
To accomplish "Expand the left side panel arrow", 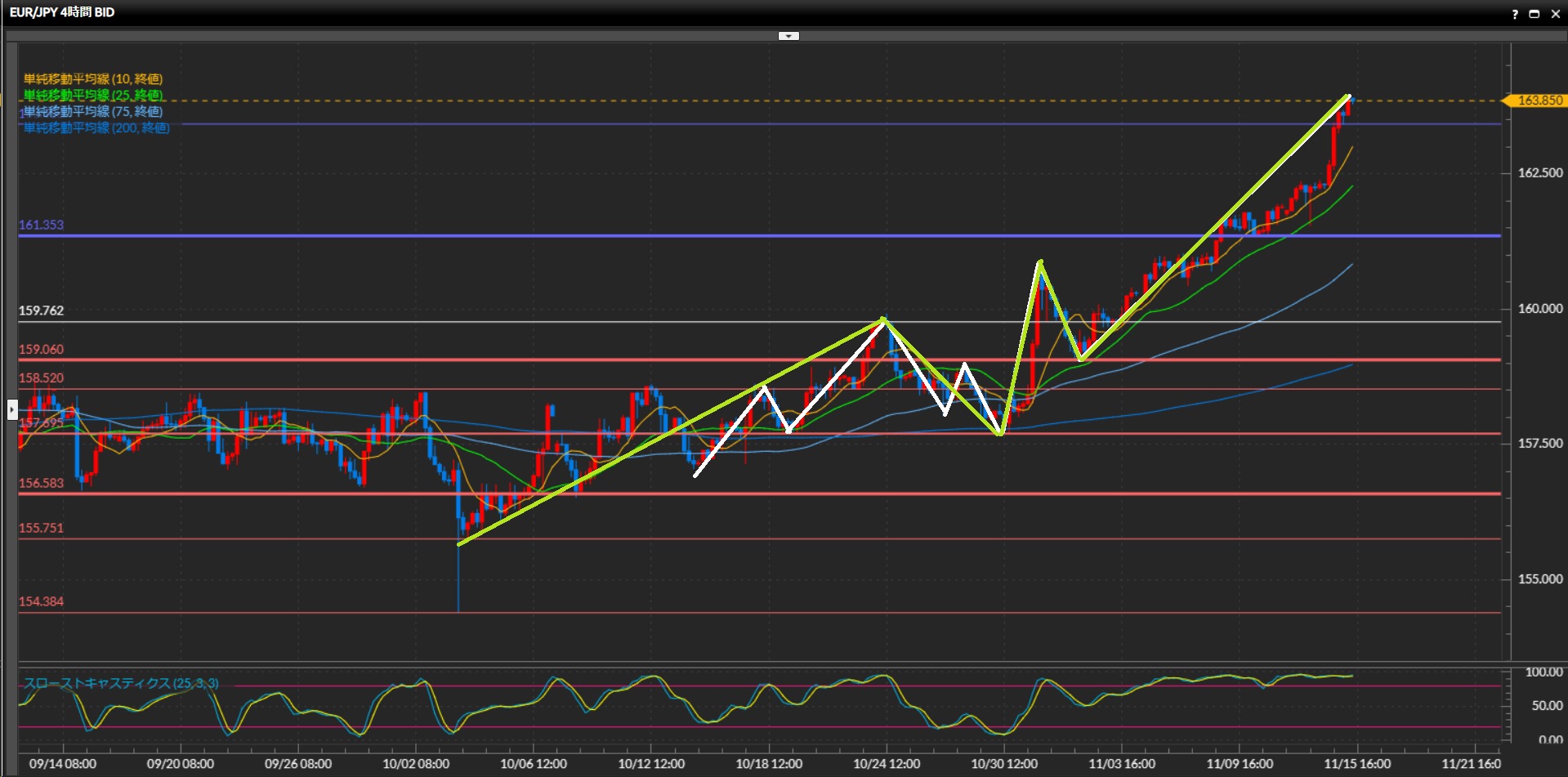I will 12,409.
